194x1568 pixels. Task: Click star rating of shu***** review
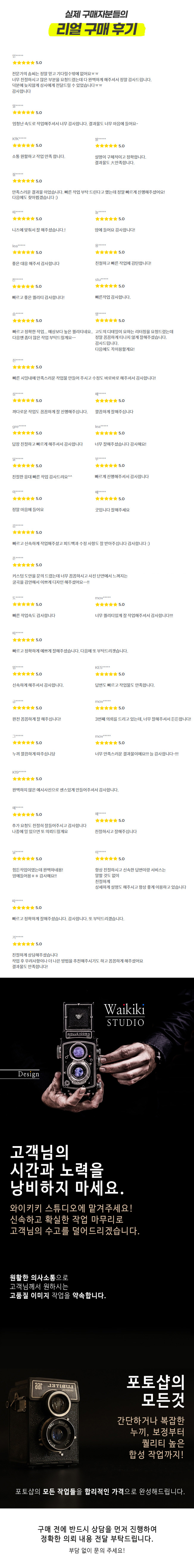(107, 285)
